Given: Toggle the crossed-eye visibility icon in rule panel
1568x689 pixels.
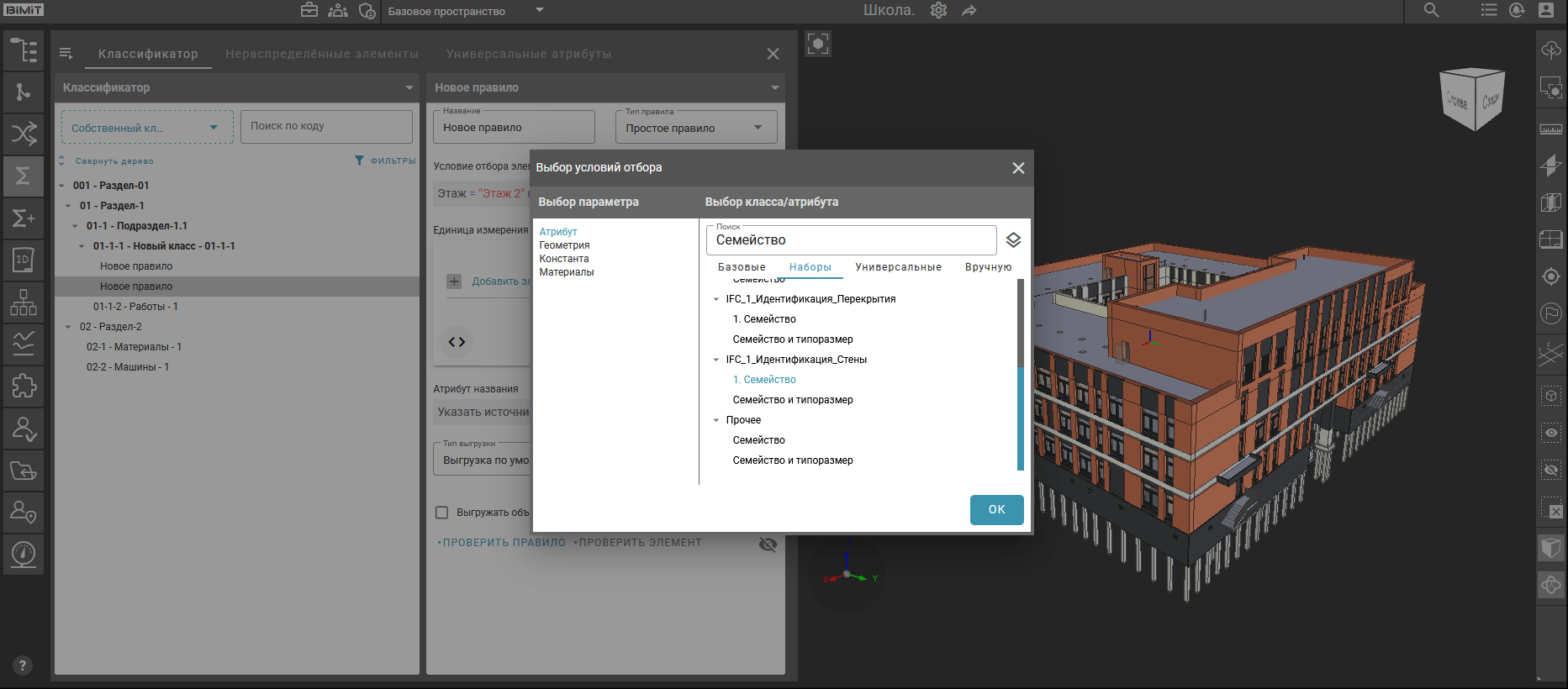Looking at the screenshot, I should pyautogui.click(x=768, y=544).
